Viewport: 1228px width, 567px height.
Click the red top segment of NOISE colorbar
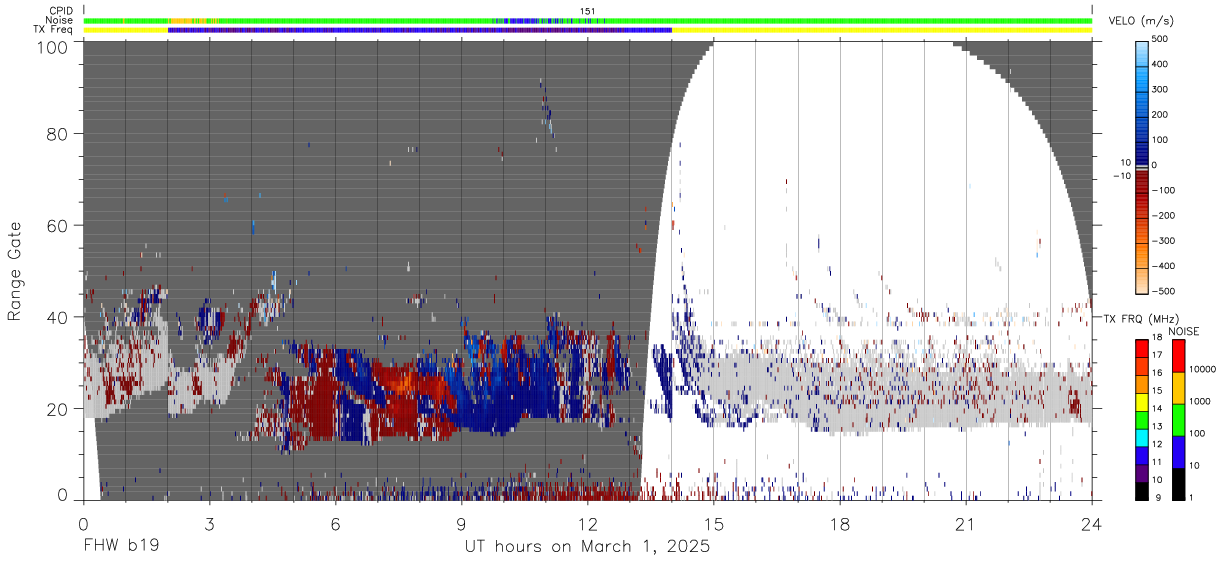(1178, 356)
